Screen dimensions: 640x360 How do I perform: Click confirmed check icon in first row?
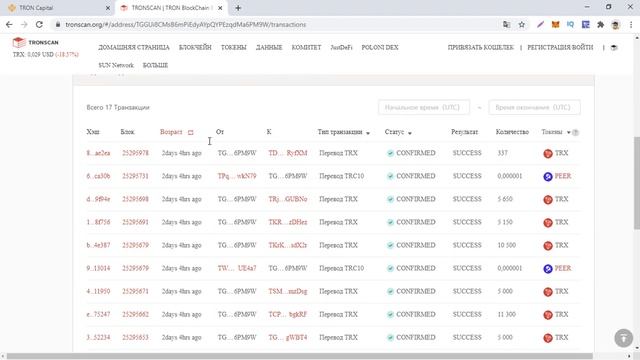tap(390, 153)
